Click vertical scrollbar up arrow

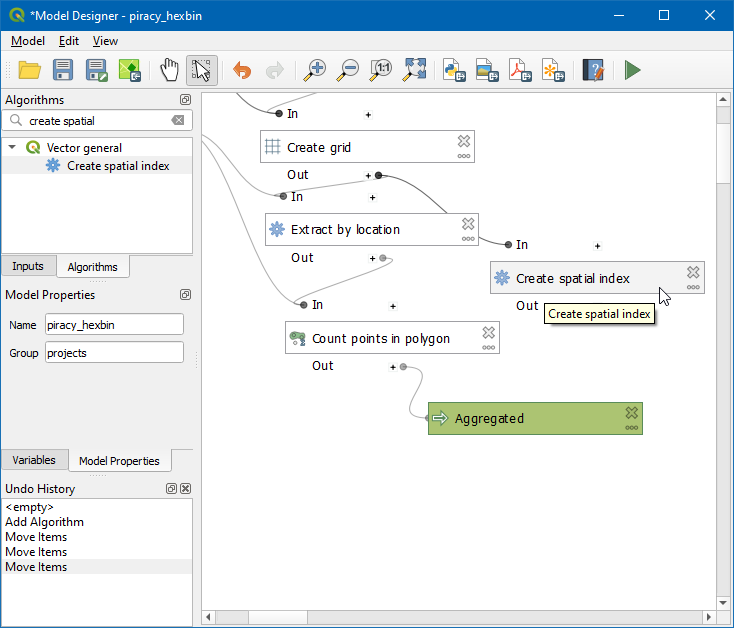(x=723, y=99)
